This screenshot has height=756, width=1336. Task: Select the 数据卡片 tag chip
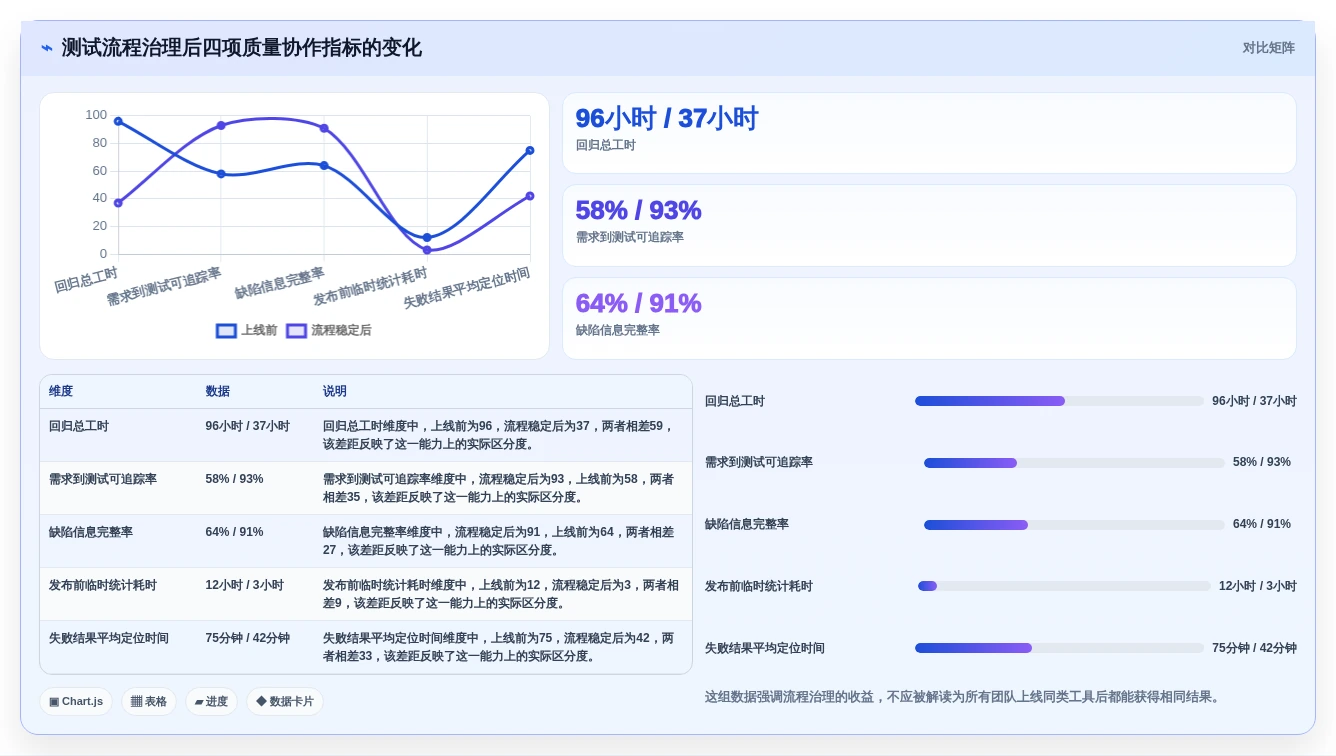click(285, 701)
